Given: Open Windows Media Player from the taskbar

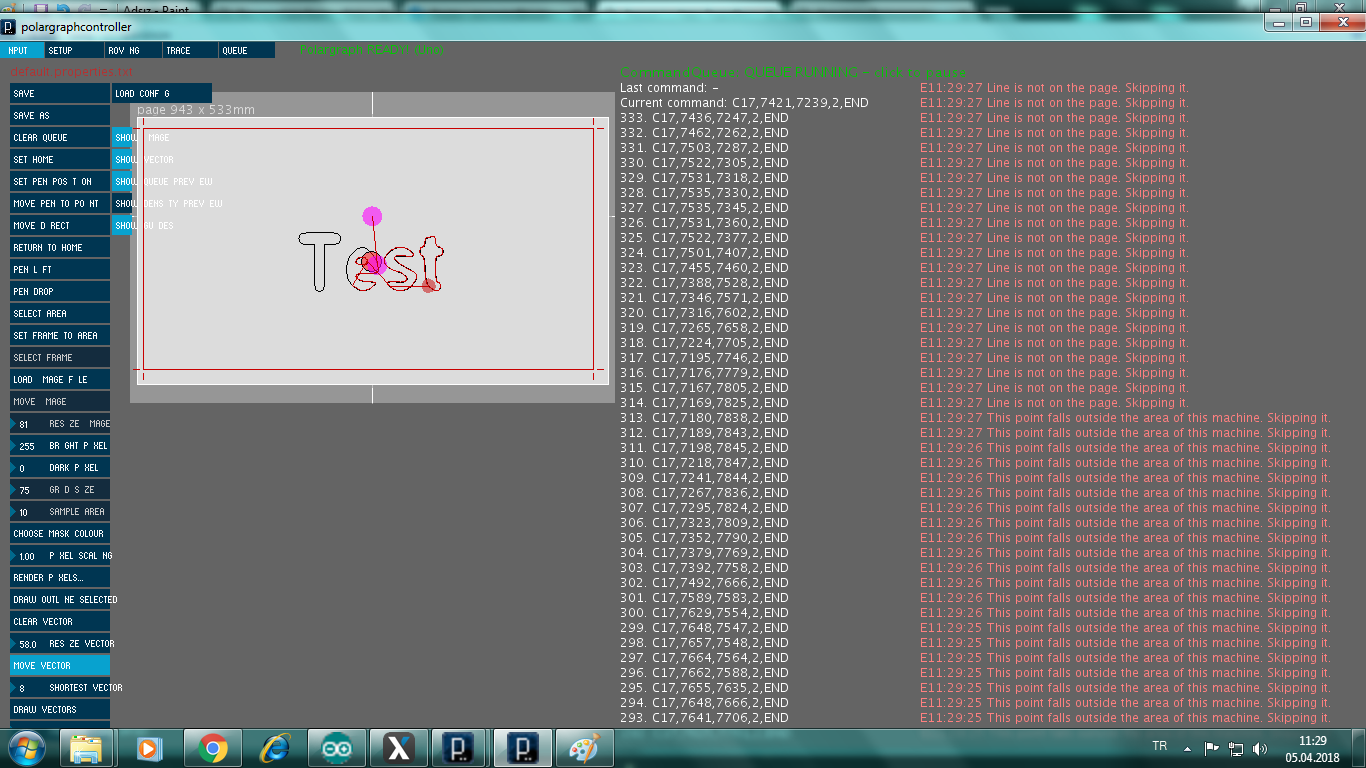Looking at the screenshot, I should (x=150, y=748).
